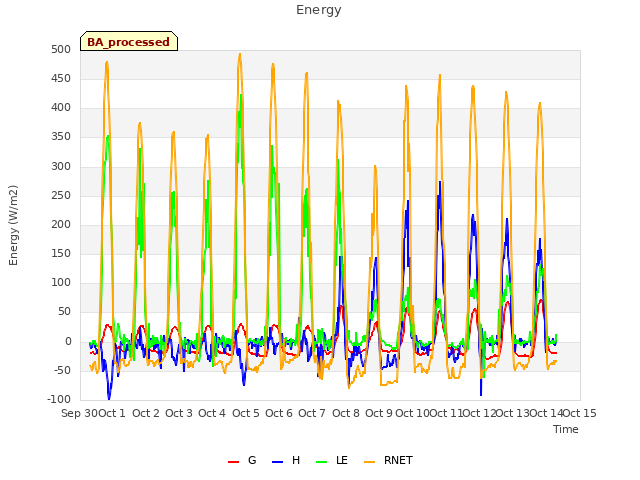Click the 250 y-axis value
The width and height of the screenshot is (640, 480).
coord(61,195)
